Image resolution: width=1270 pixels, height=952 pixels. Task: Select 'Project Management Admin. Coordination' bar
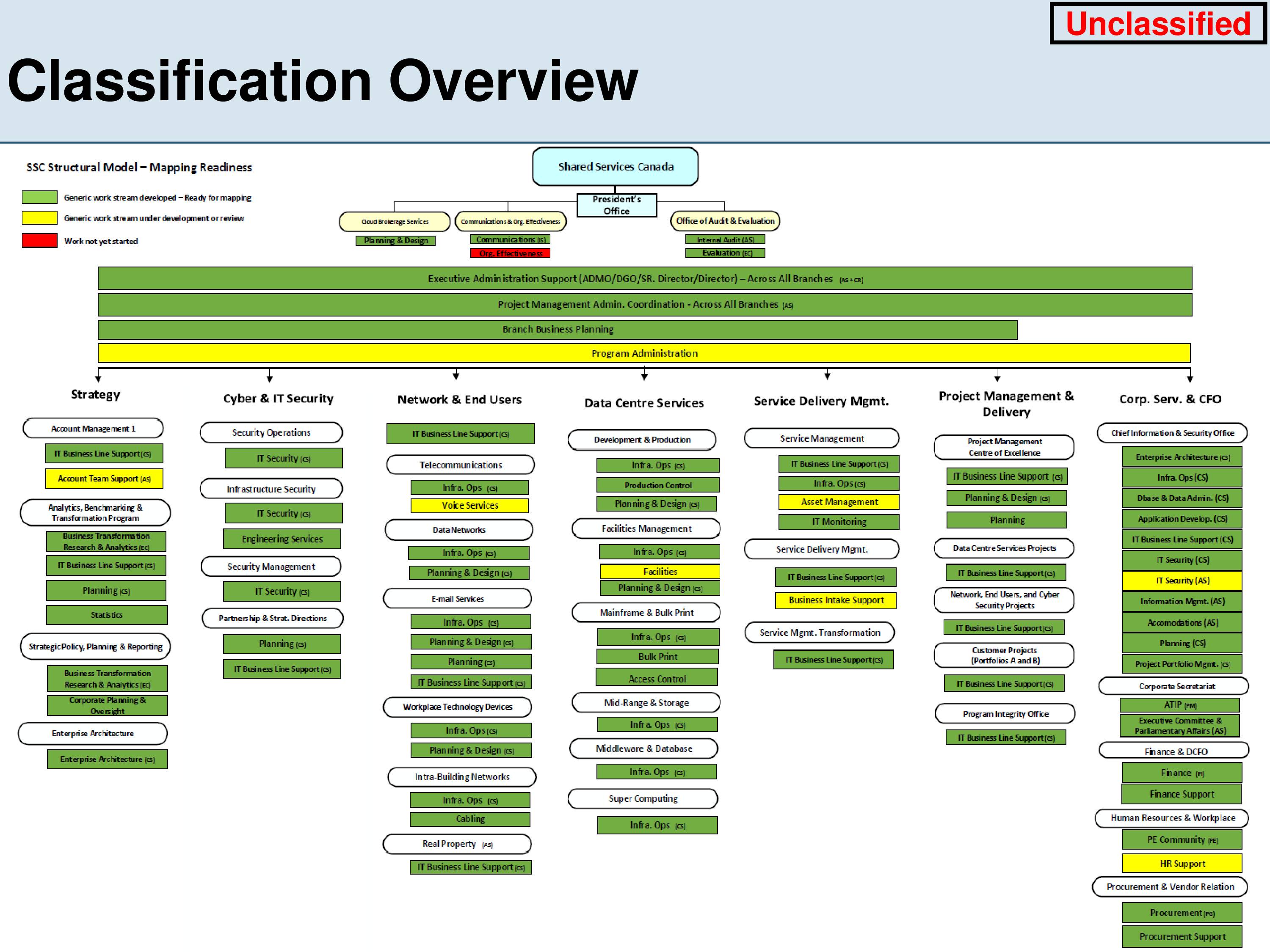(645, 305)
